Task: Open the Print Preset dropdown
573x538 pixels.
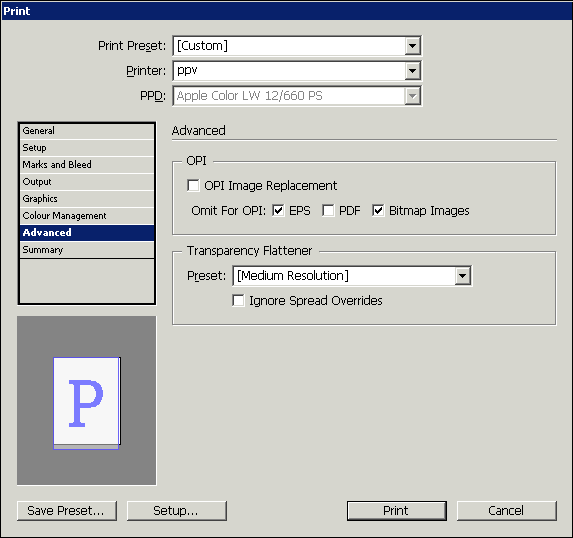Action: (x=413, y=46)
